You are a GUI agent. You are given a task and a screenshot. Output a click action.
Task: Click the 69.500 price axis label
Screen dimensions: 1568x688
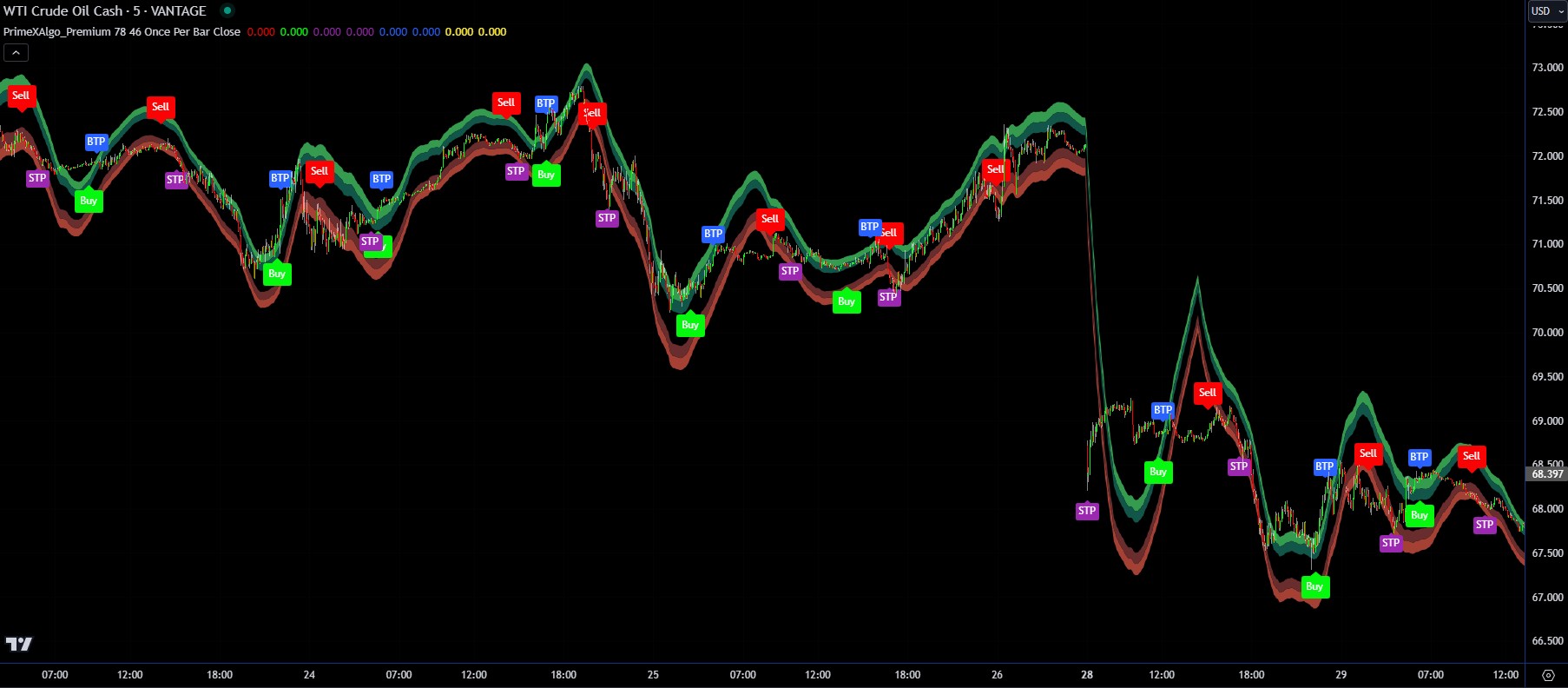coord(1547,377)
